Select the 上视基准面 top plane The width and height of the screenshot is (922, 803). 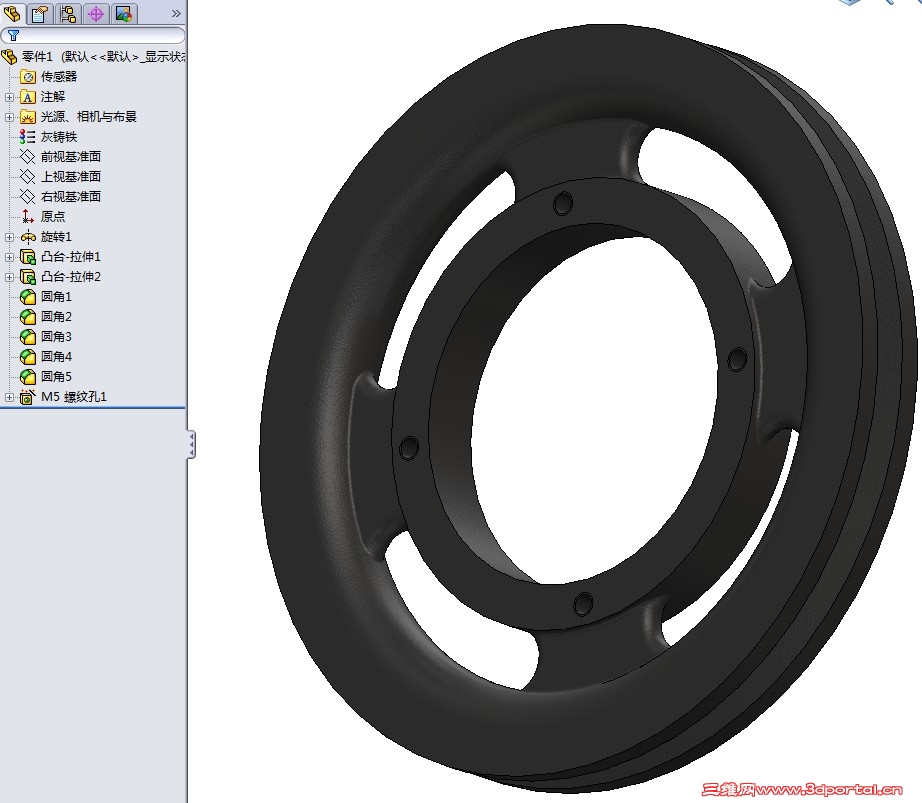coord(71,177)
